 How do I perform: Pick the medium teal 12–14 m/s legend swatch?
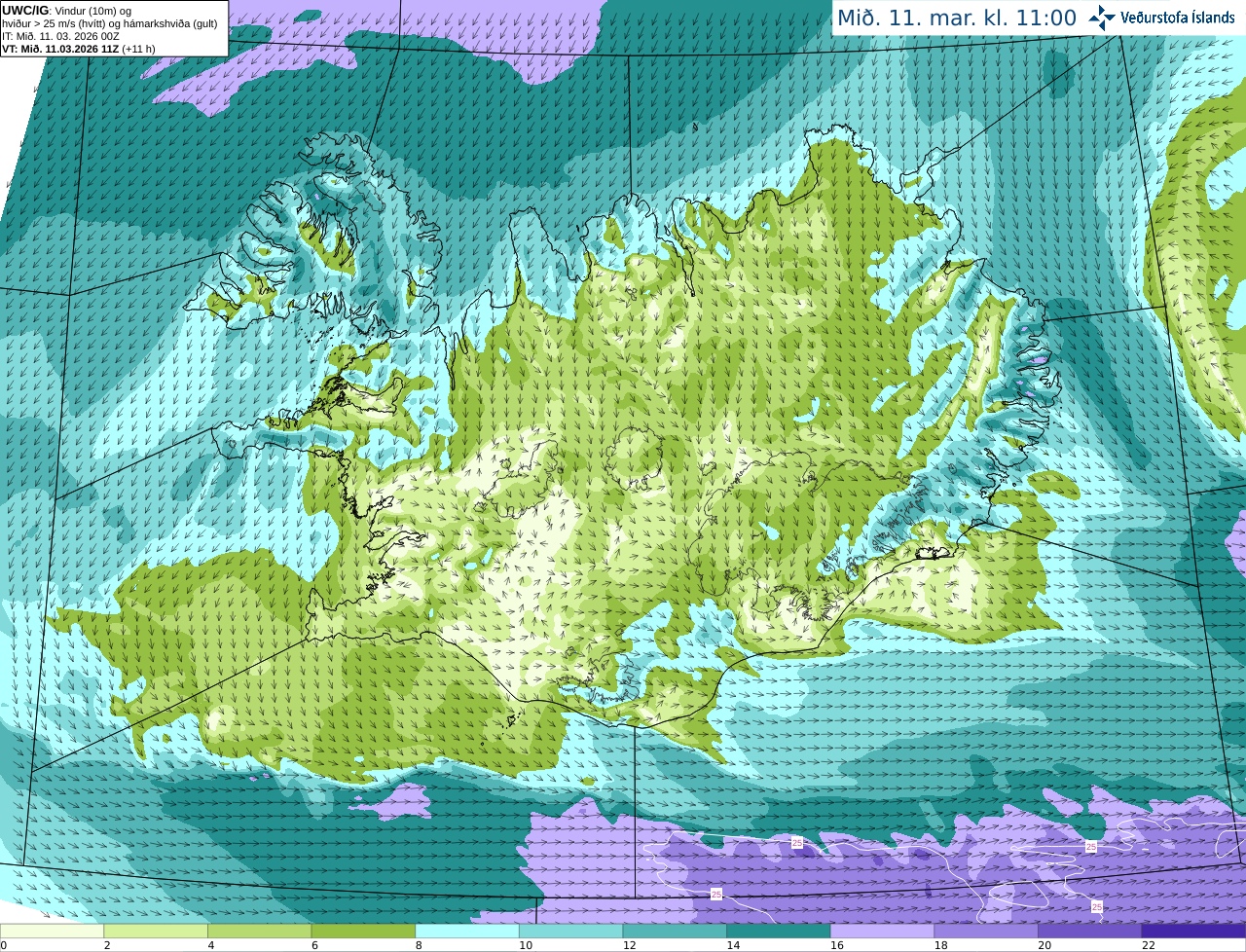[675, 931]
